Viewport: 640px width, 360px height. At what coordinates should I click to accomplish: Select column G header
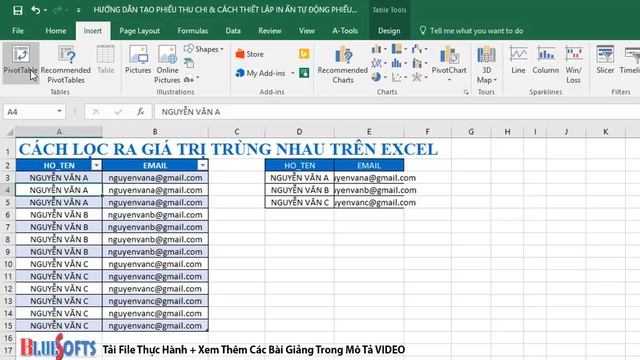pyautogui.click(x=471, y=132)
